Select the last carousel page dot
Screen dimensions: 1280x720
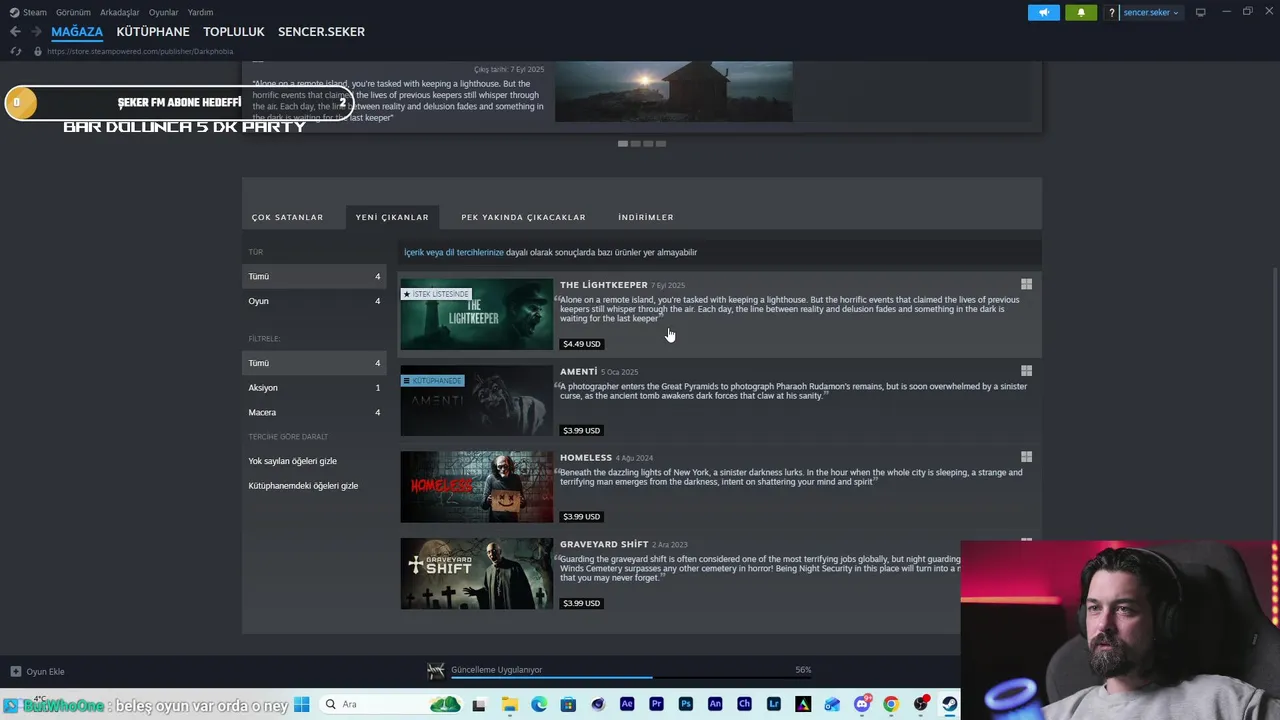click(661, 144)
